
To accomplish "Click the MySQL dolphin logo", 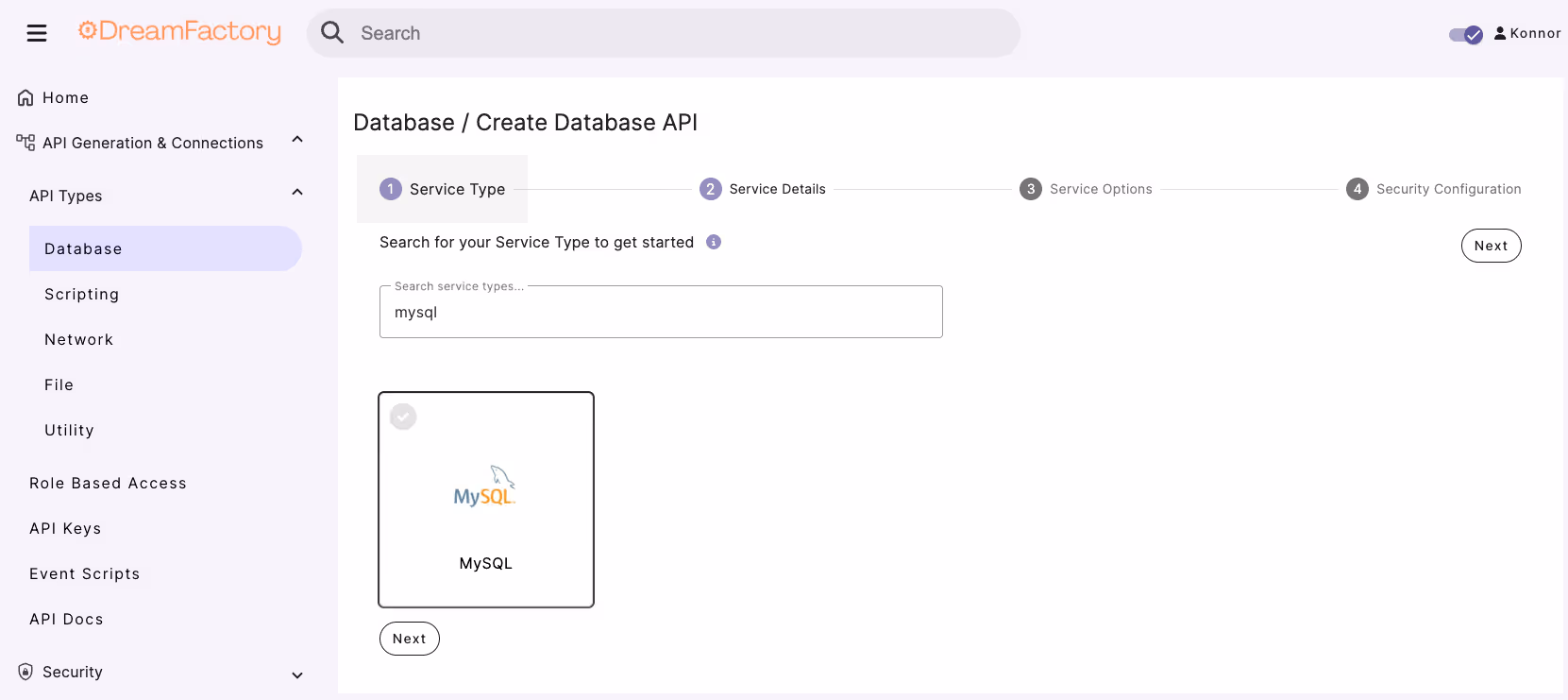I will coord(485,486).
